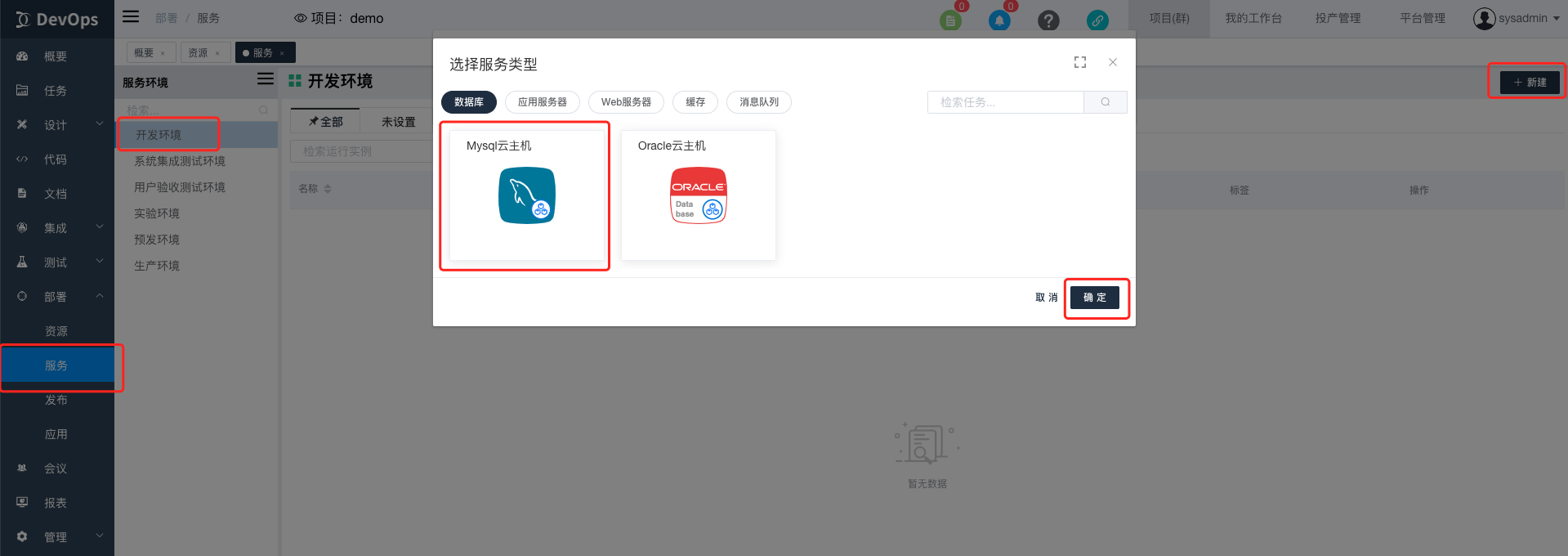Screen dimensions: 1568x556
Task: Click the 取消 cancel button
Action: pyautogui.click(x=1046, y=298)
